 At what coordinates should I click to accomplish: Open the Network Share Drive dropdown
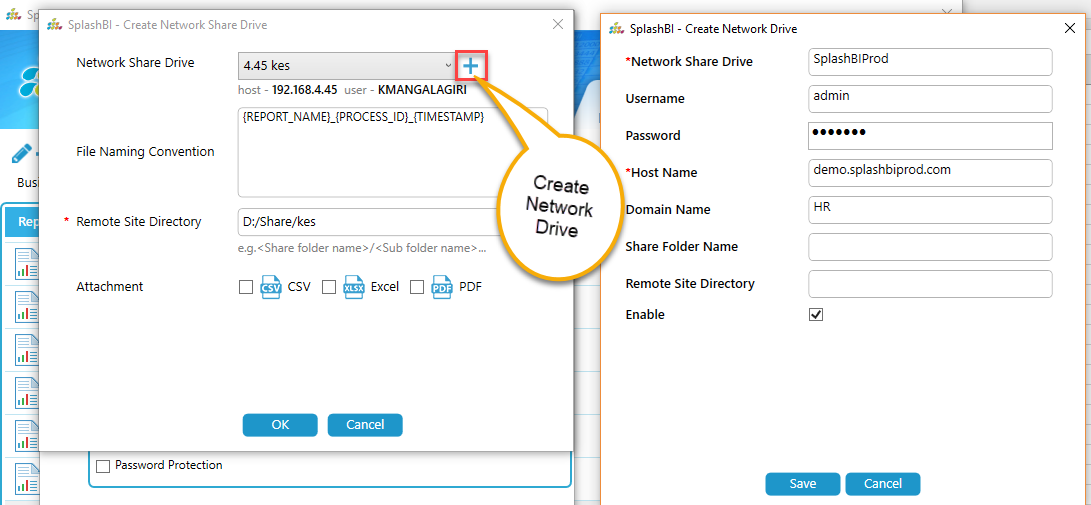346,66
